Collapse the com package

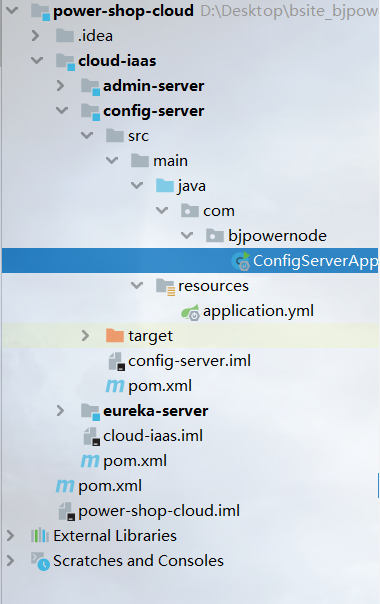click(x=162, y=211)
